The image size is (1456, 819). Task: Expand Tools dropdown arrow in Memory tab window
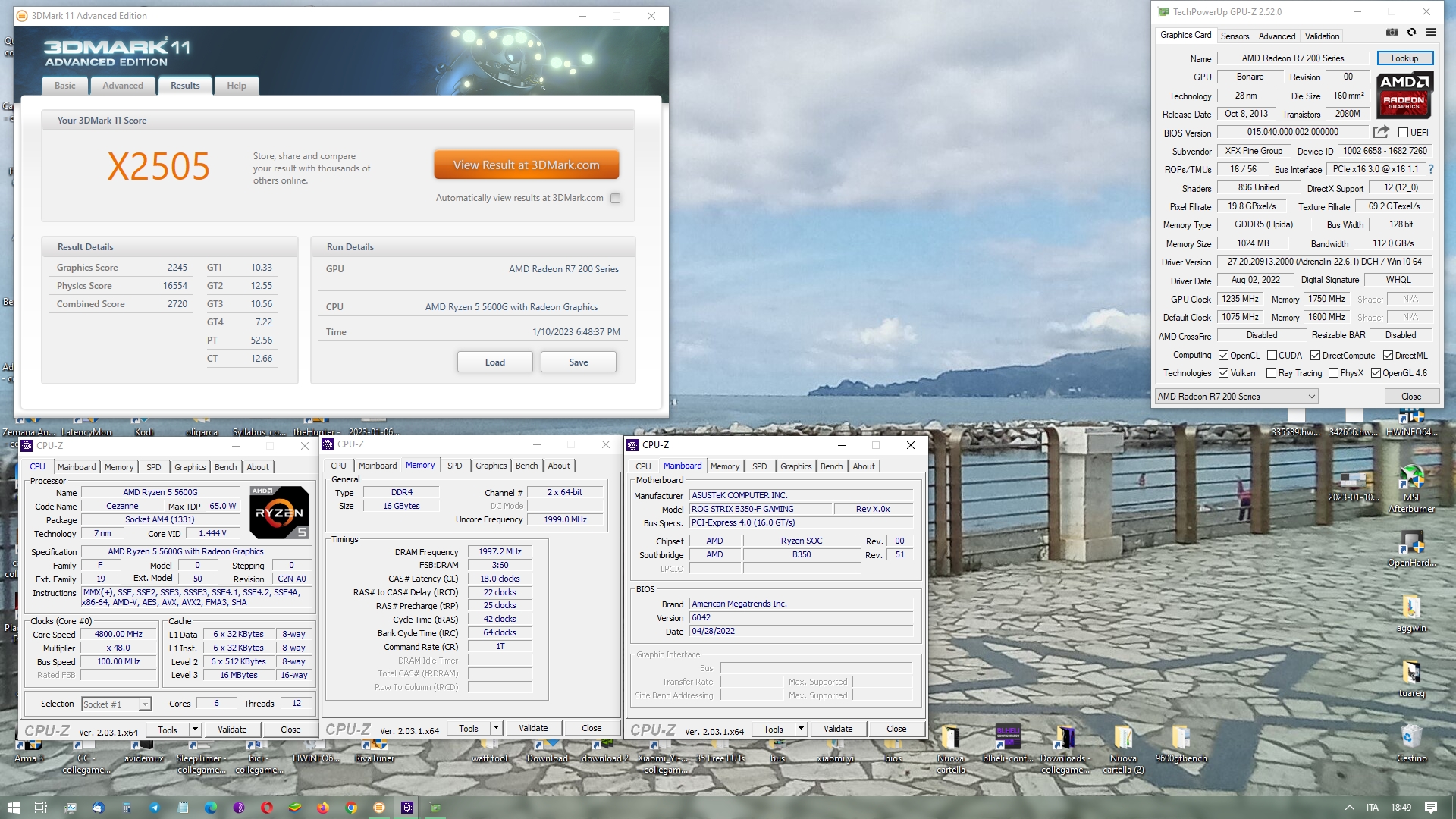coord(496,728)
